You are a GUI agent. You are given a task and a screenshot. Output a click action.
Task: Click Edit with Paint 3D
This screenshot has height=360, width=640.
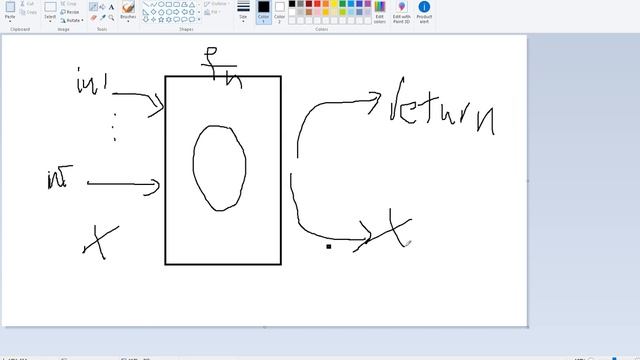tap(402, 12)
